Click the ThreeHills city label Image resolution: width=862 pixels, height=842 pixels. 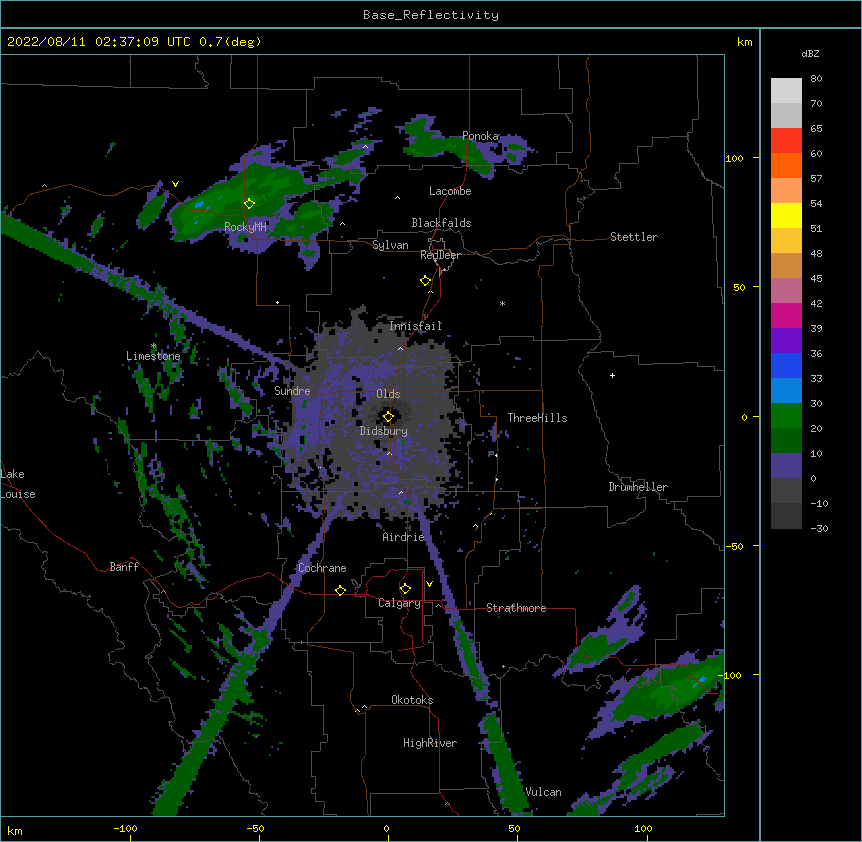[537, 418]
